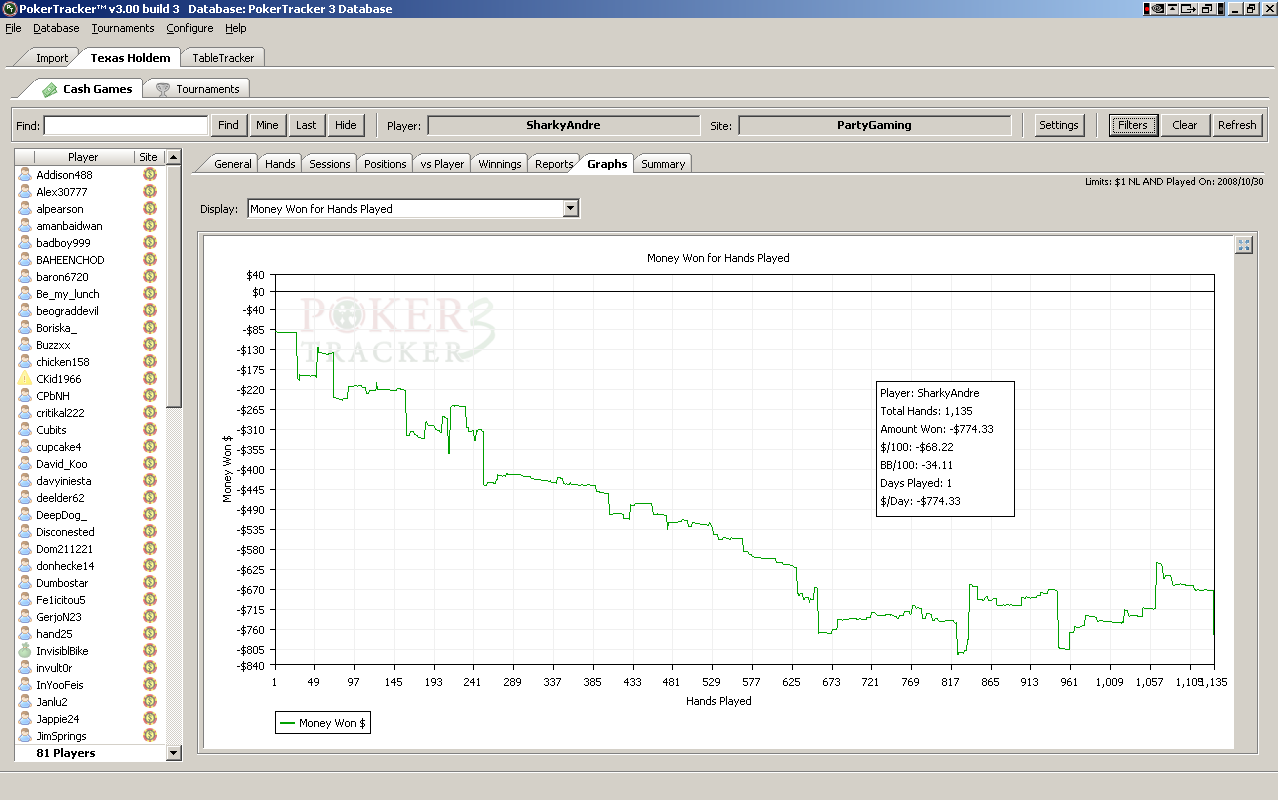Screen dimensions: 1278x800
Task: Click the site chip icon in Dumbostar row
Action: point(150,583)
